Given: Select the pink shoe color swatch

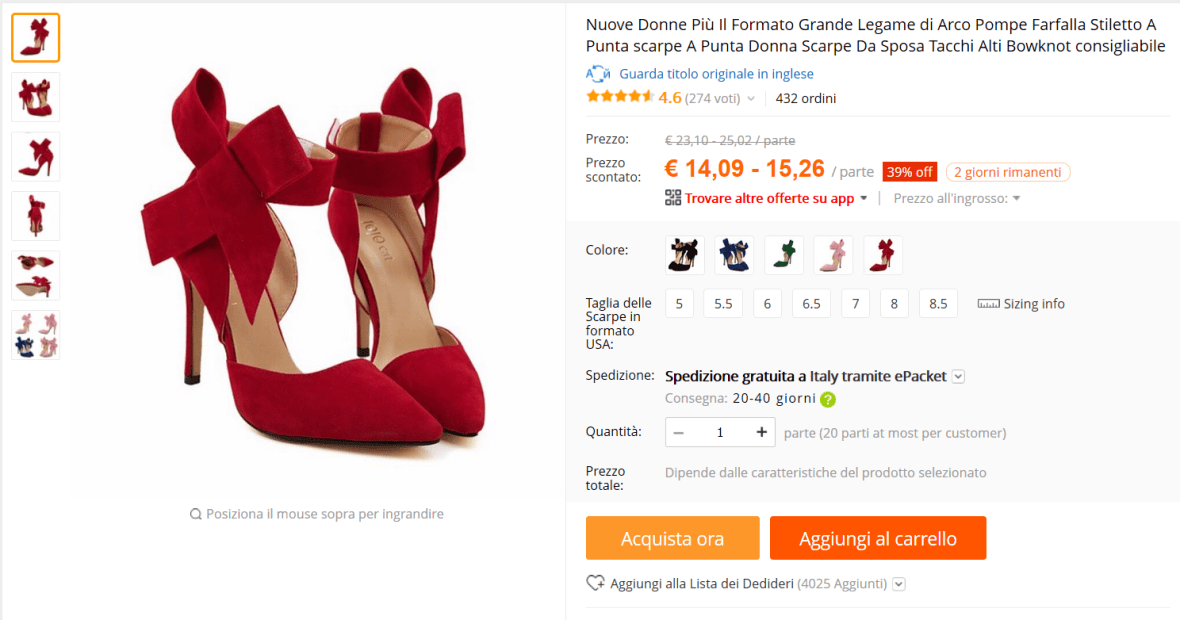Looking at the screenshot, I should point(833,255).
